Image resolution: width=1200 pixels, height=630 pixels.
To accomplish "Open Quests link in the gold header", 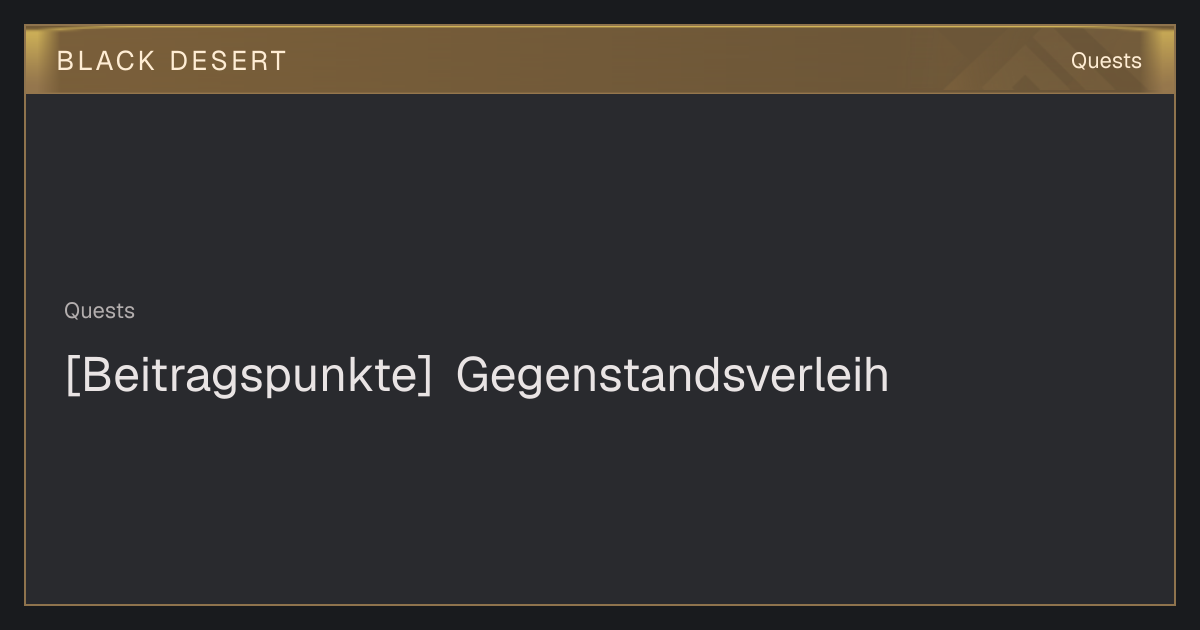I will click(x=1106, y=61).
